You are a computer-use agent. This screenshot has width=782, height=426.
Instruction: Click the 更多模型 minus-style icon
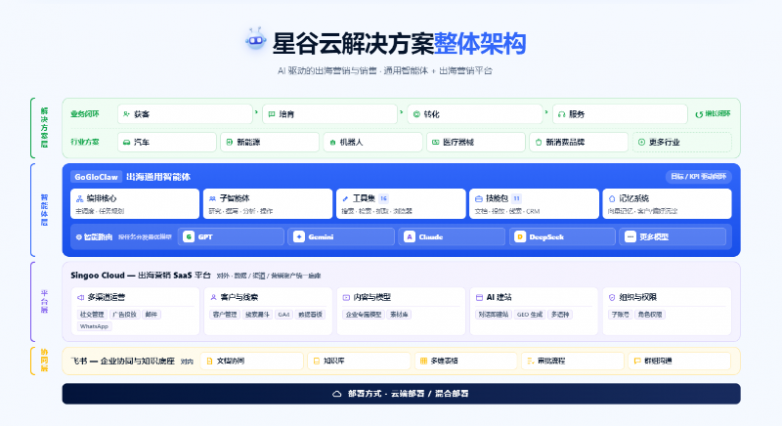click(x=630, y=236)
